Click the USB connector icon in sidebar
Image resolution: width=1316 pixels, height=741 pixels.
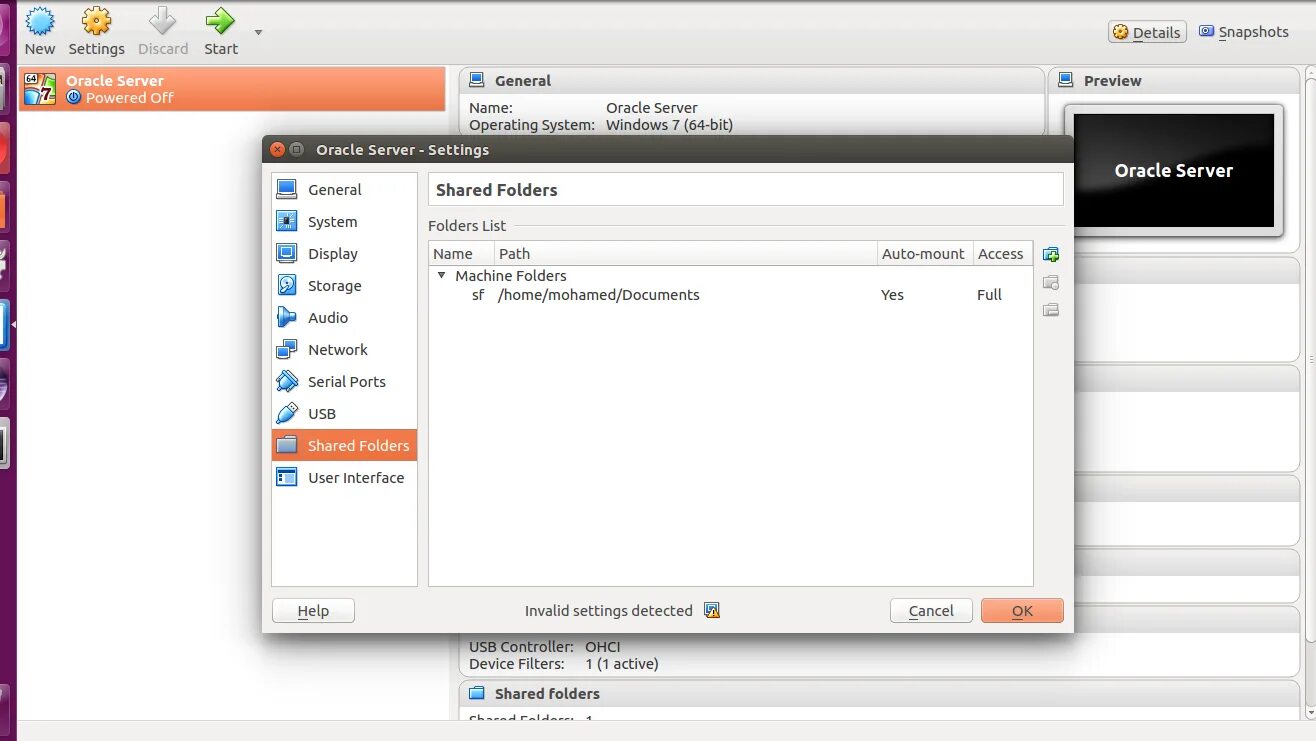287,413
